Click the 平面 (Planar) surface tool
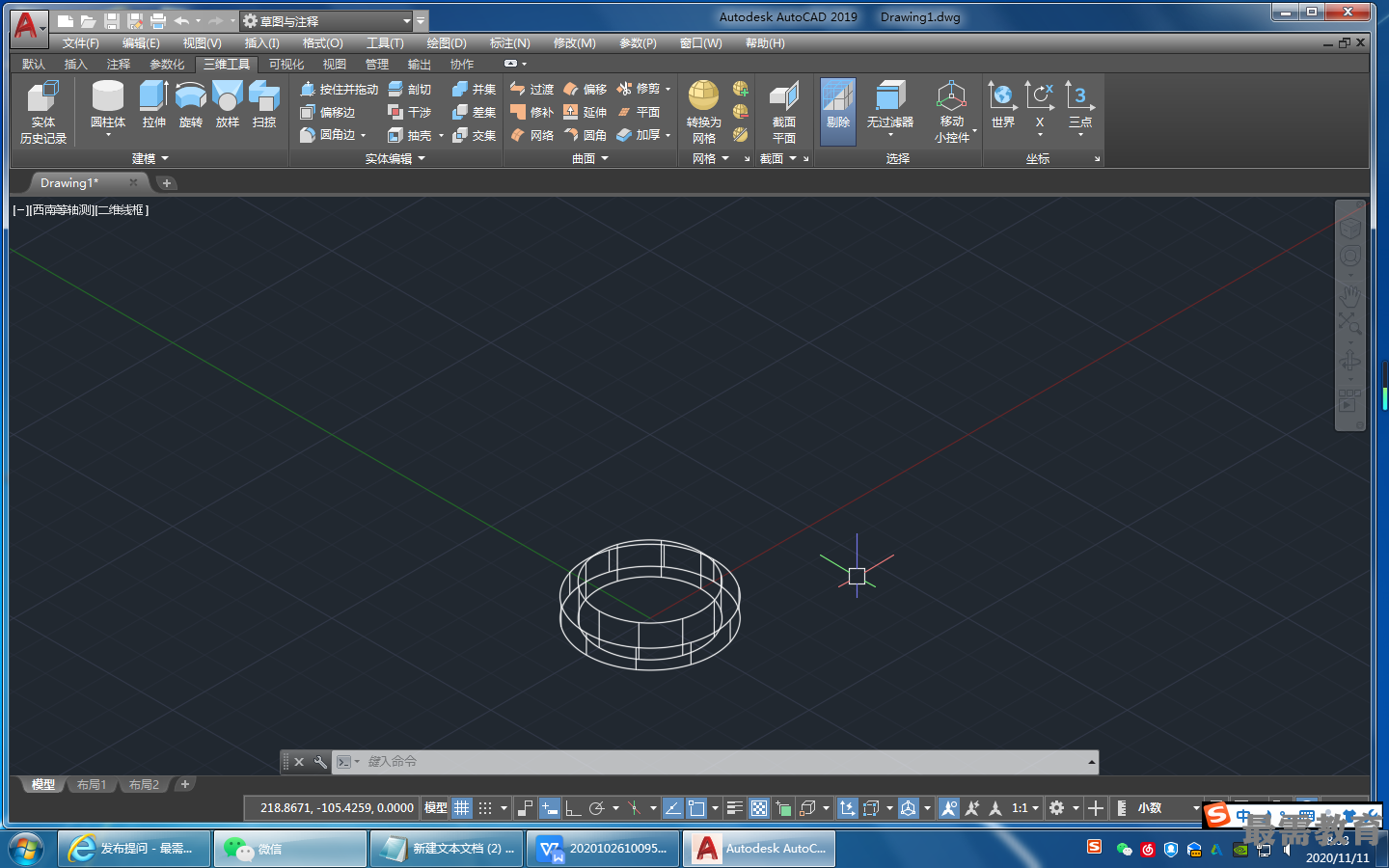1389x868 pixels. pos(639,112)
